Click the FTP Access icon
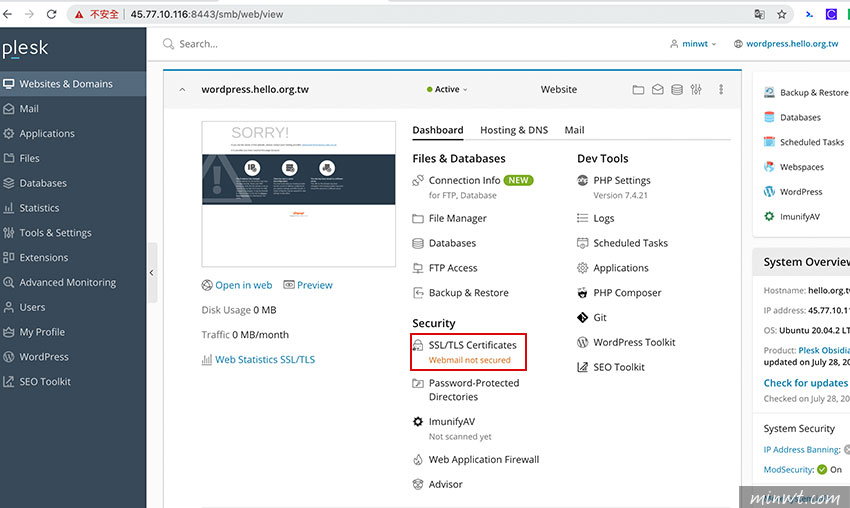This screenshot has height=508, width=850. [x=418, y=268]
